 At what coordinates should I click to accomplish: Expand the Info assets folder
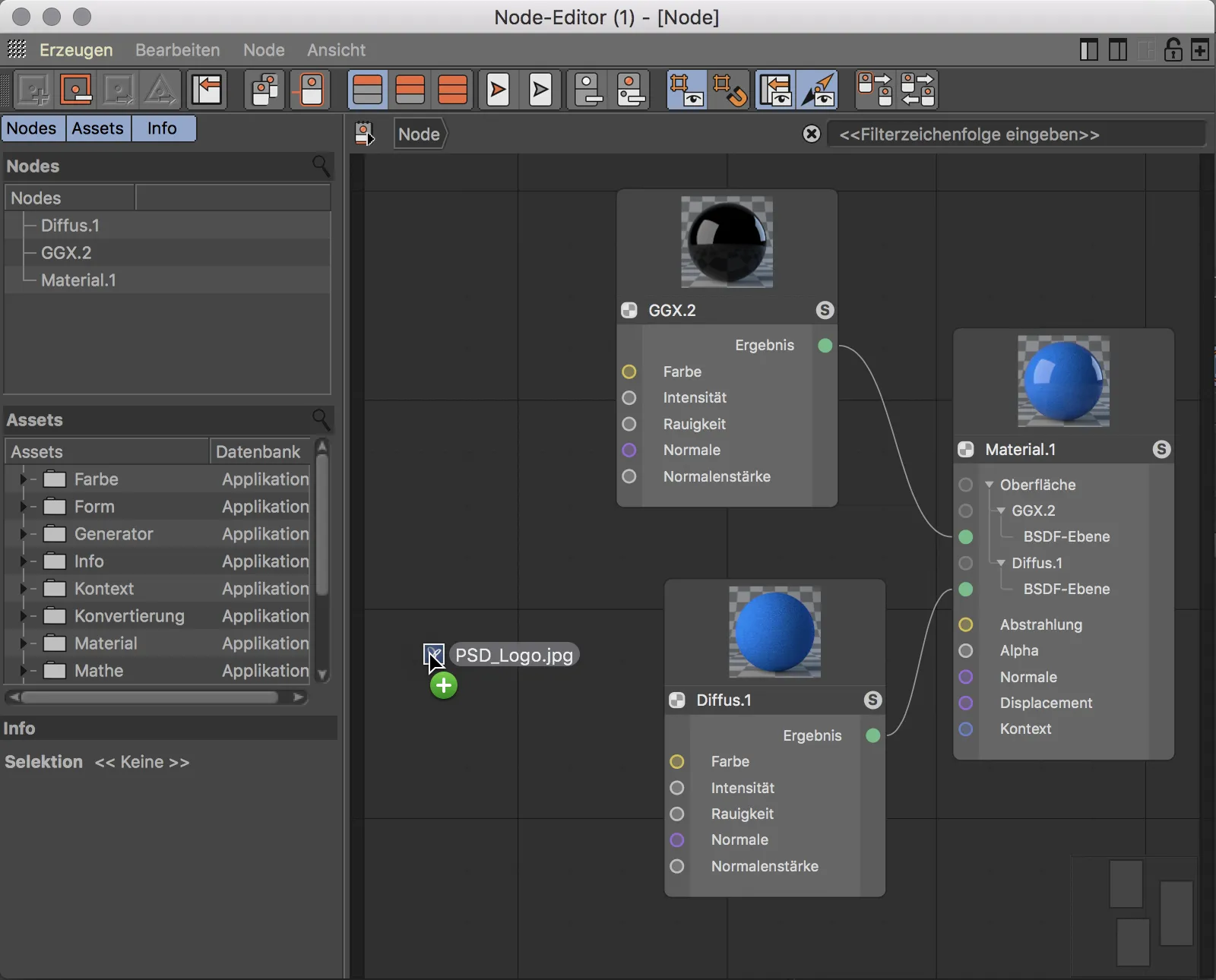[x=23, y=561]
